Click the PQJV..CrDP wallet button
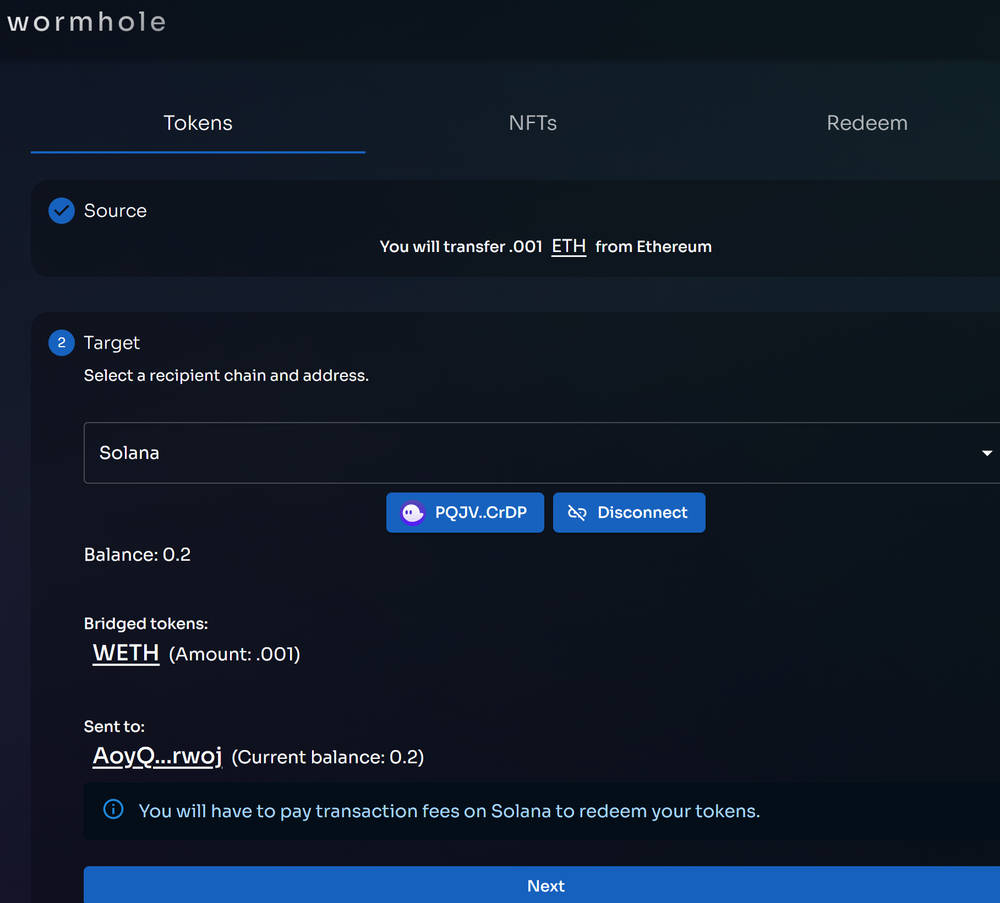 [465, 513]
